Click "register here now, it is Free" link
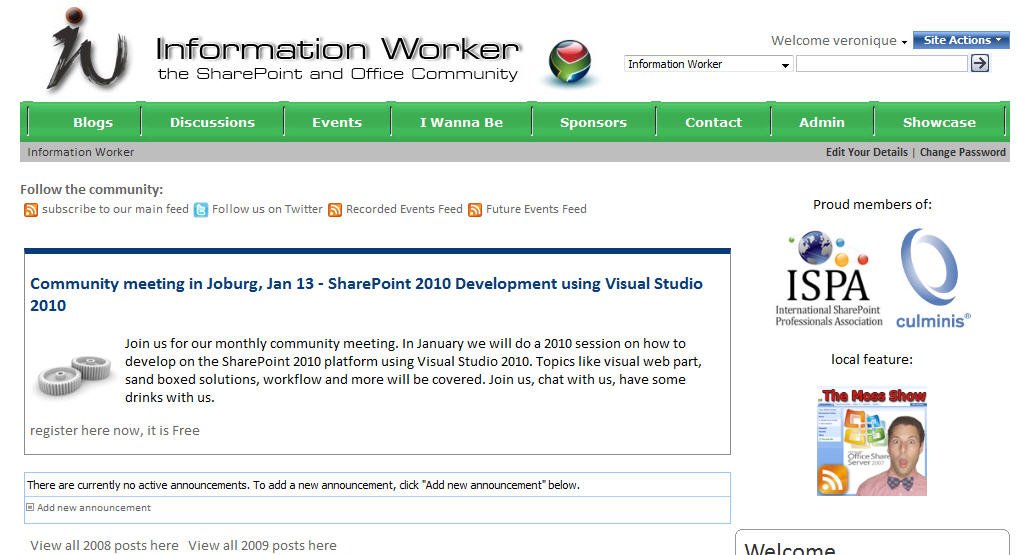 [115, 430]
